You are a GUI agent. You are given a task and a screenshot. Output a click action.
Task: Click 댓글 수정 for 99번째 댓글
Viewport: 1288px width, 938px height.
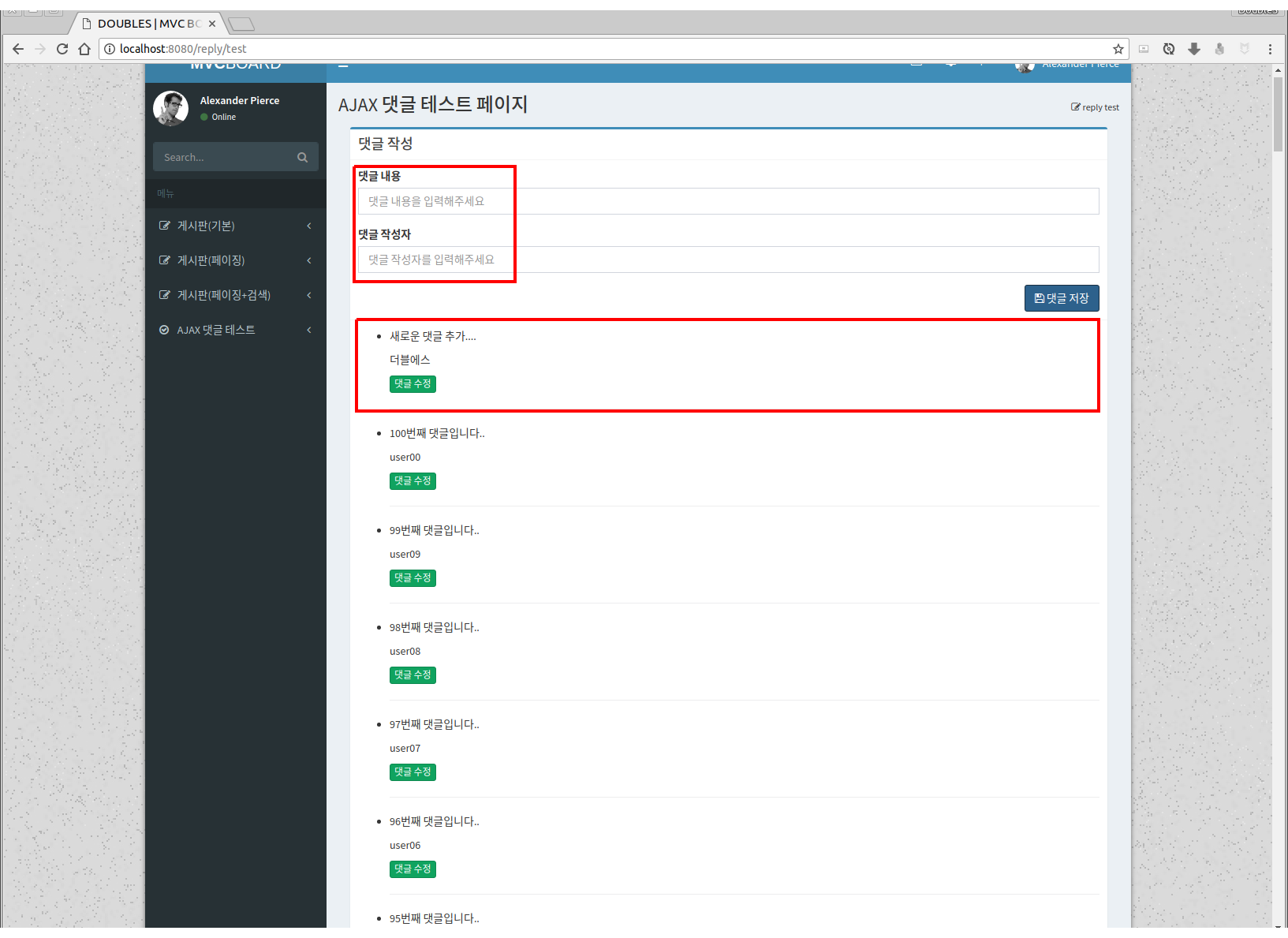(x=413, y=577)
